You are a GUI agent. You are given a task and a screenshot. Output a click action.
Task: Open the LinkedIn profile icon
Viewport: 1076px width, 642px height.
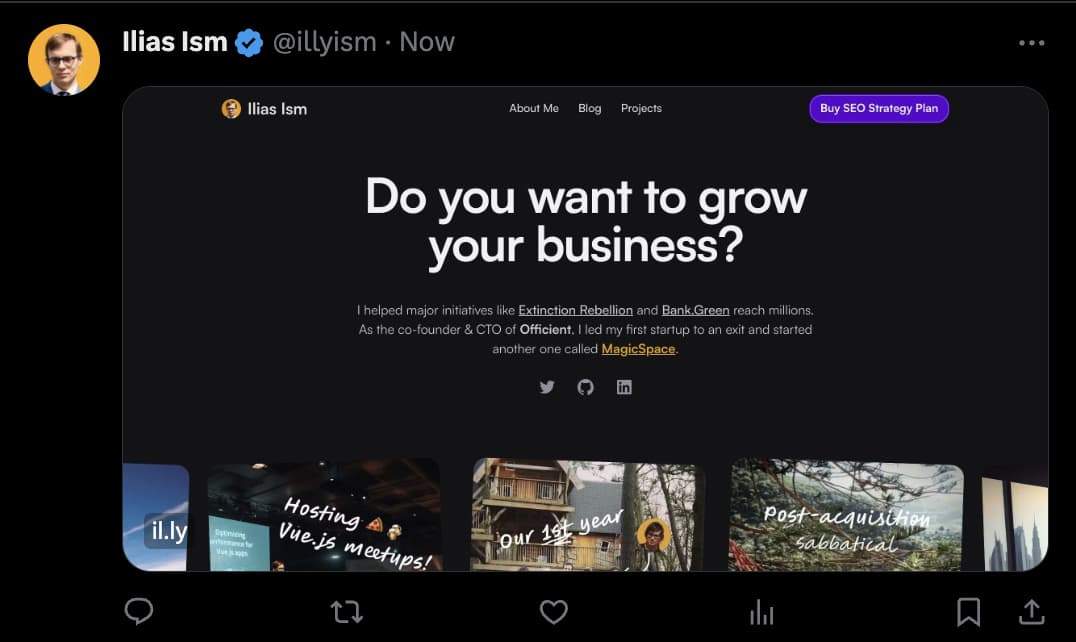(x=624, y=387)
